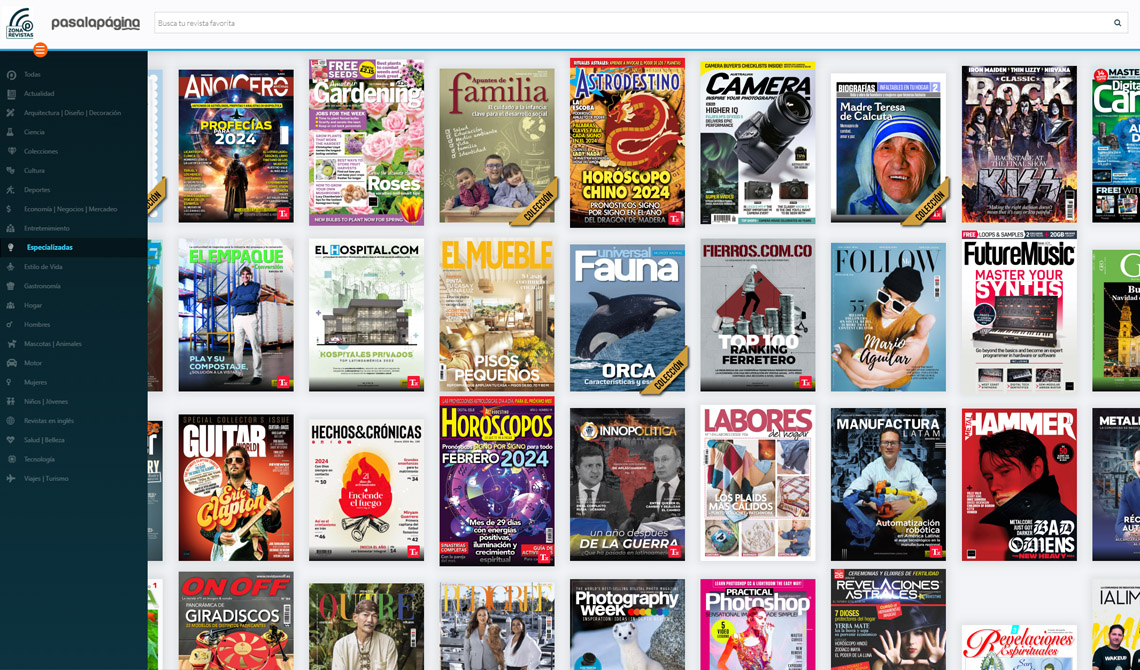The width and height of the screenshot is (1140, 670).
Task: Click the dollar sign Economía icon
Action: [x=9, y=209]
